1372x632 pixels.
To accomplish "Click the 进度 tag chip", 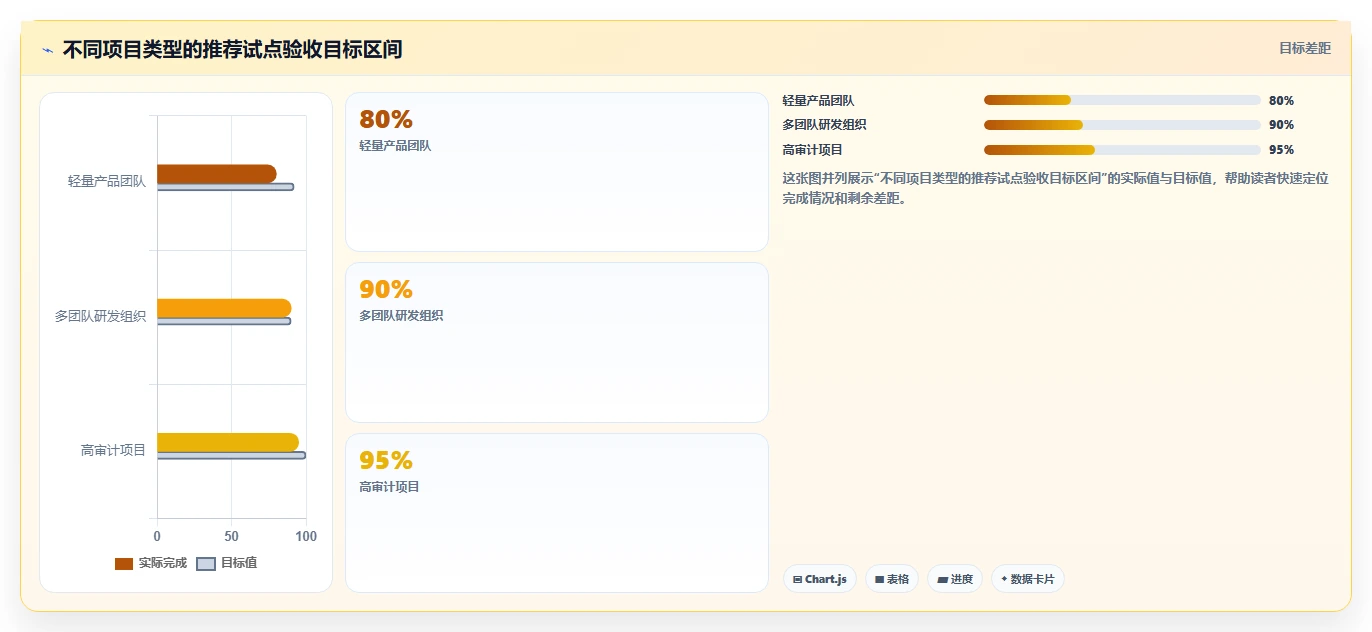I will click(x=955, y=579).
